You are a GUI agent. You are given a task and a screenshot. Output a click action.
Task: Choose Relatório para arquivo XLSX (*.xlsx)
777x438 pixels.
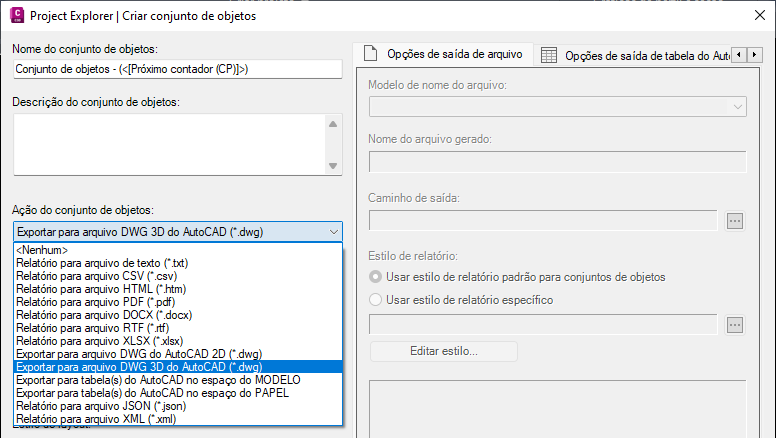pyautogui.click(x=178, y=341)
